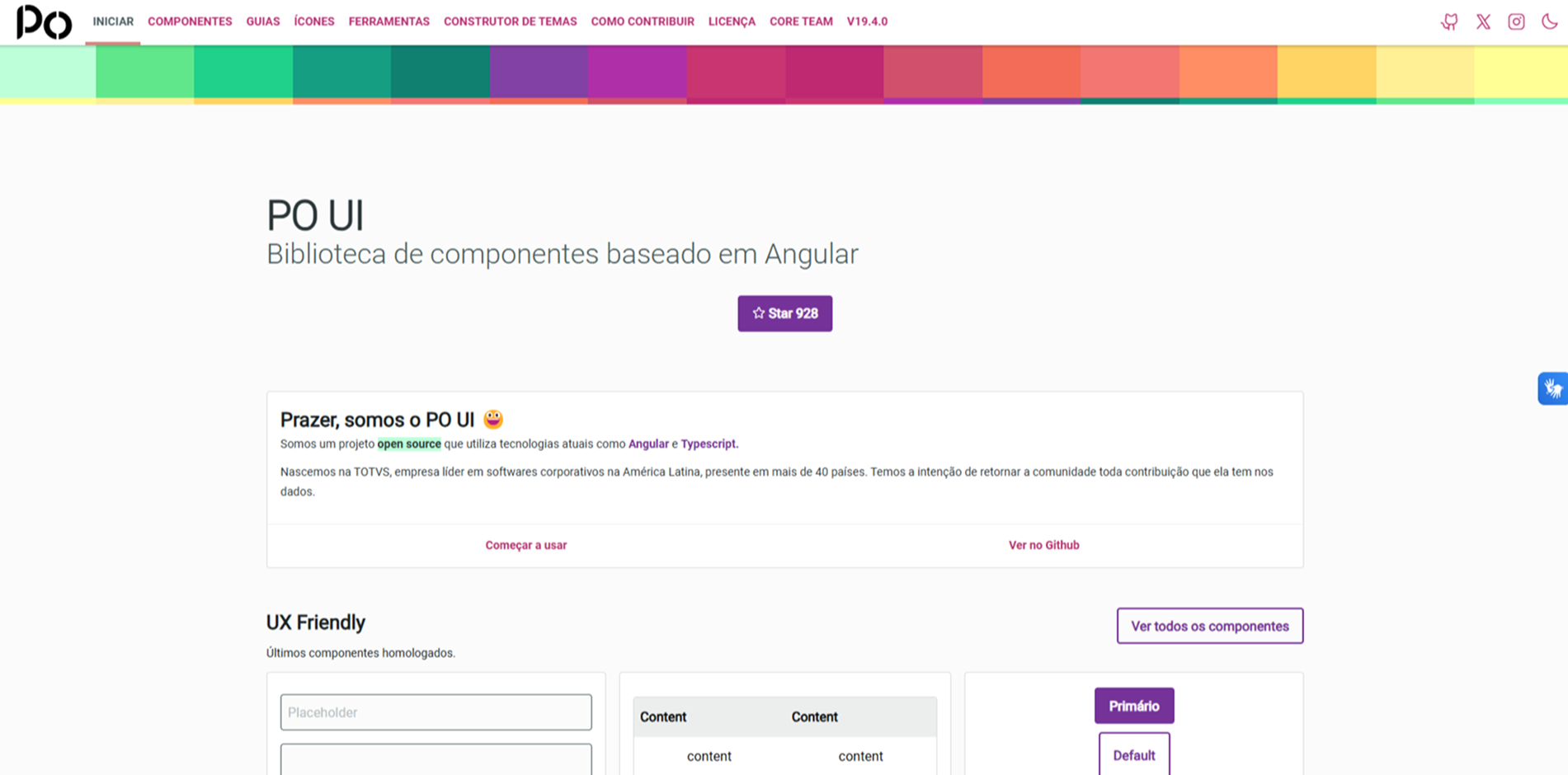Open the LICENÇA menu item
The height and width of the screenshot is (775, 1568).
click(732, 21)
